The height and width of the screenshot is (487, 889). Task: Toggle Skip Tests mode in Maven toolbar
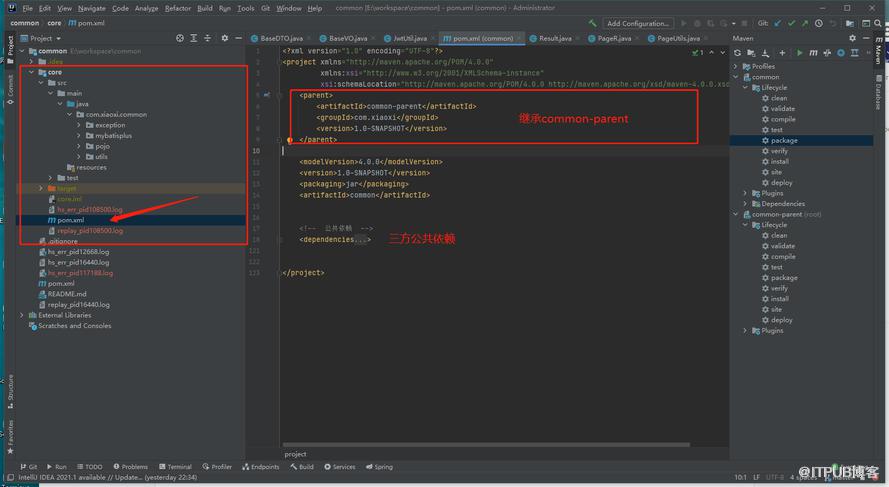(x=841, y=53)
